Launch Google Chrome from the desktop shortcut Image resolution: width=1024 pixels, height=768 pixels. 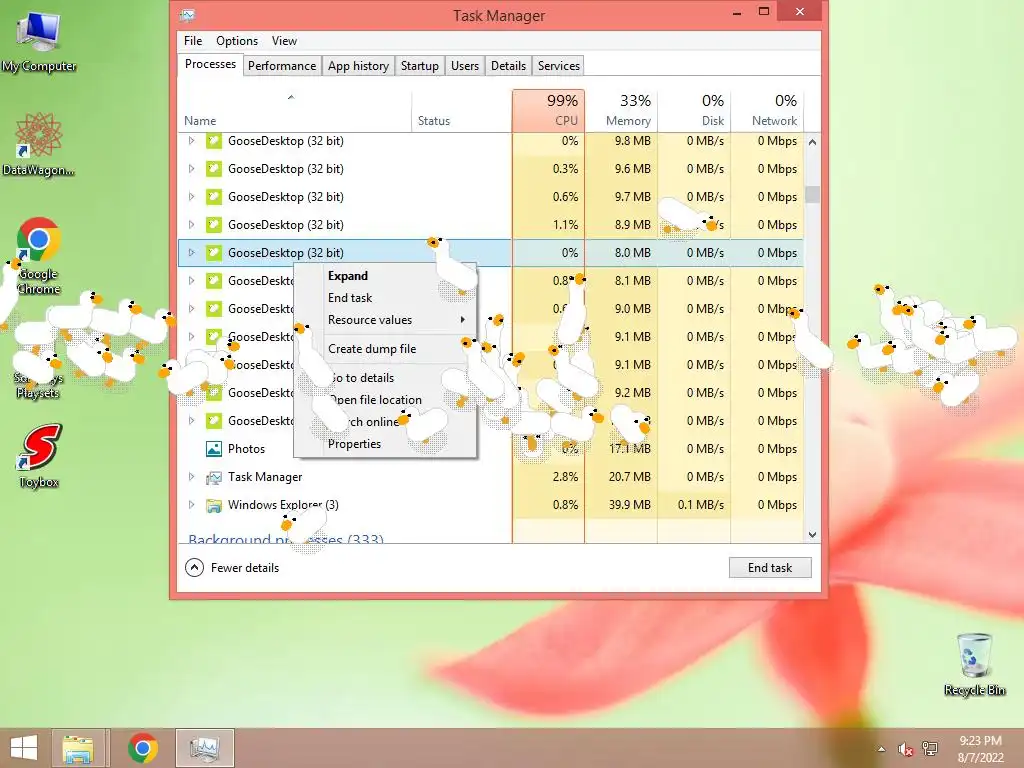click(x=39, y=255)
